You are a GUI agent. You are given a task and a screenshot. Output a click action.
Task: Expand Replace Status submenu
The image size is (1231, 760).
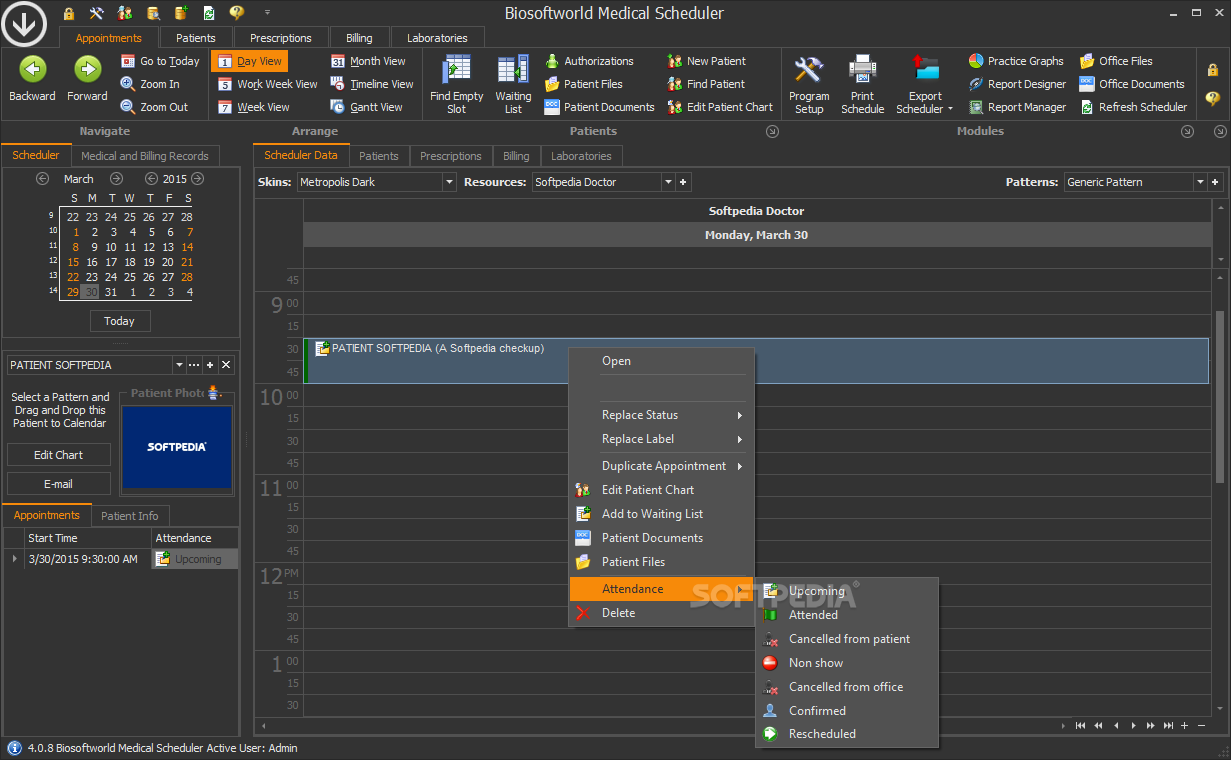pos(661,415)
